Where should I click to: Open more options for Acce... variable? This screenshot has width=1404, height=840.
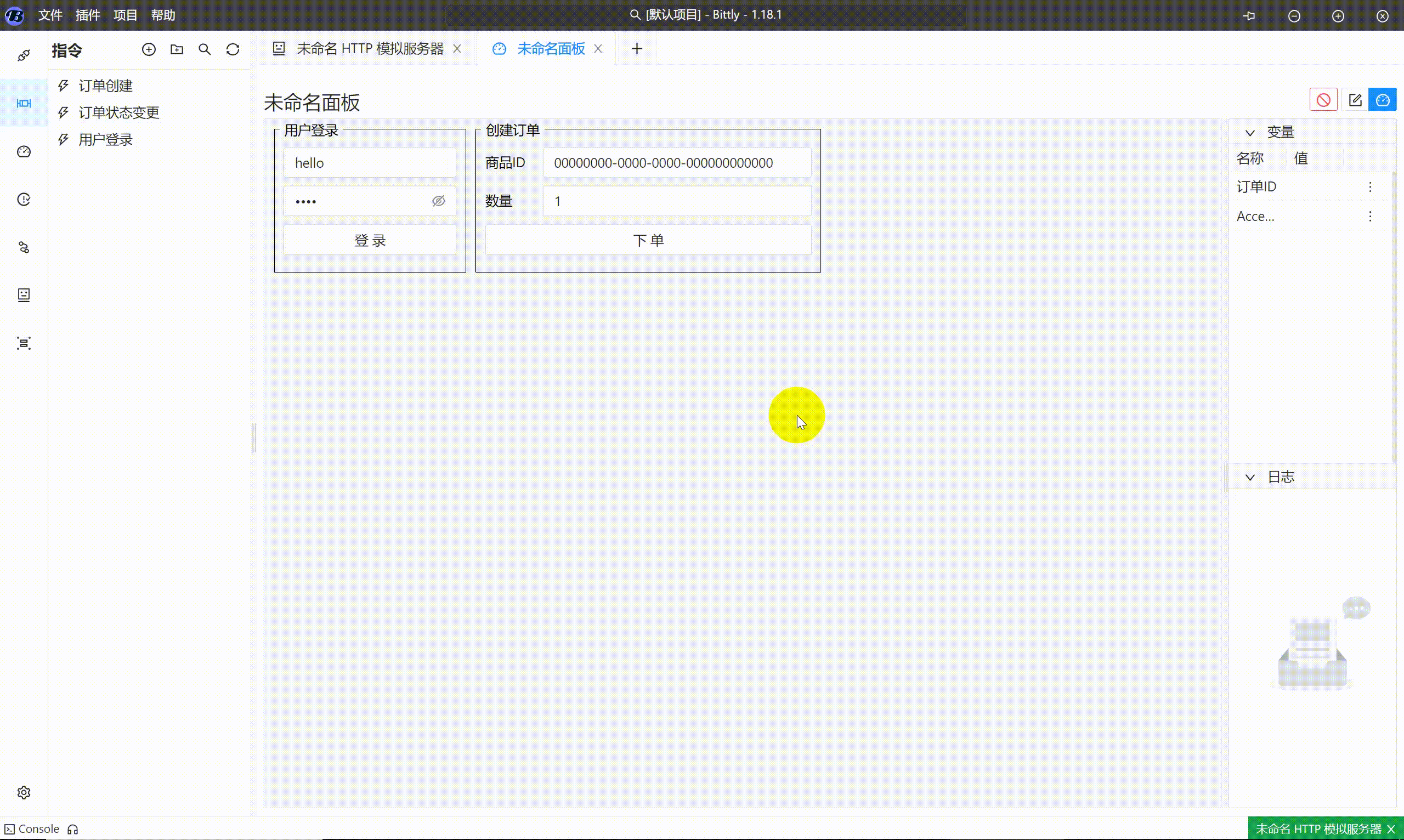(x=1370, y=215)
